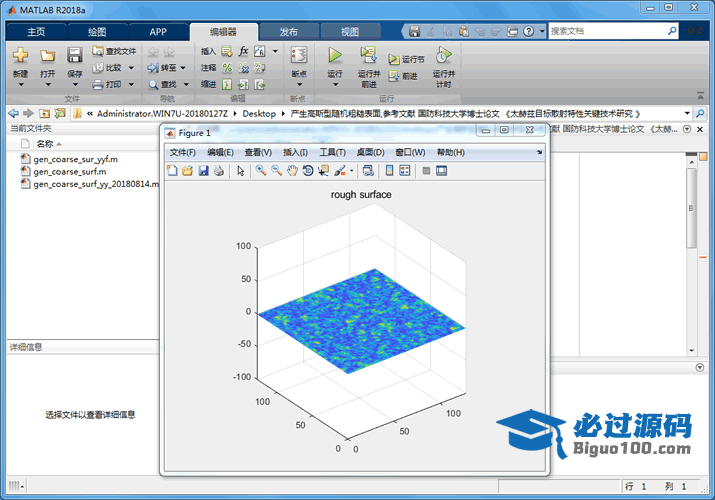Click the Advance (前进) button
The height and width of the screenshot is (500, 715).
point(403,76)
